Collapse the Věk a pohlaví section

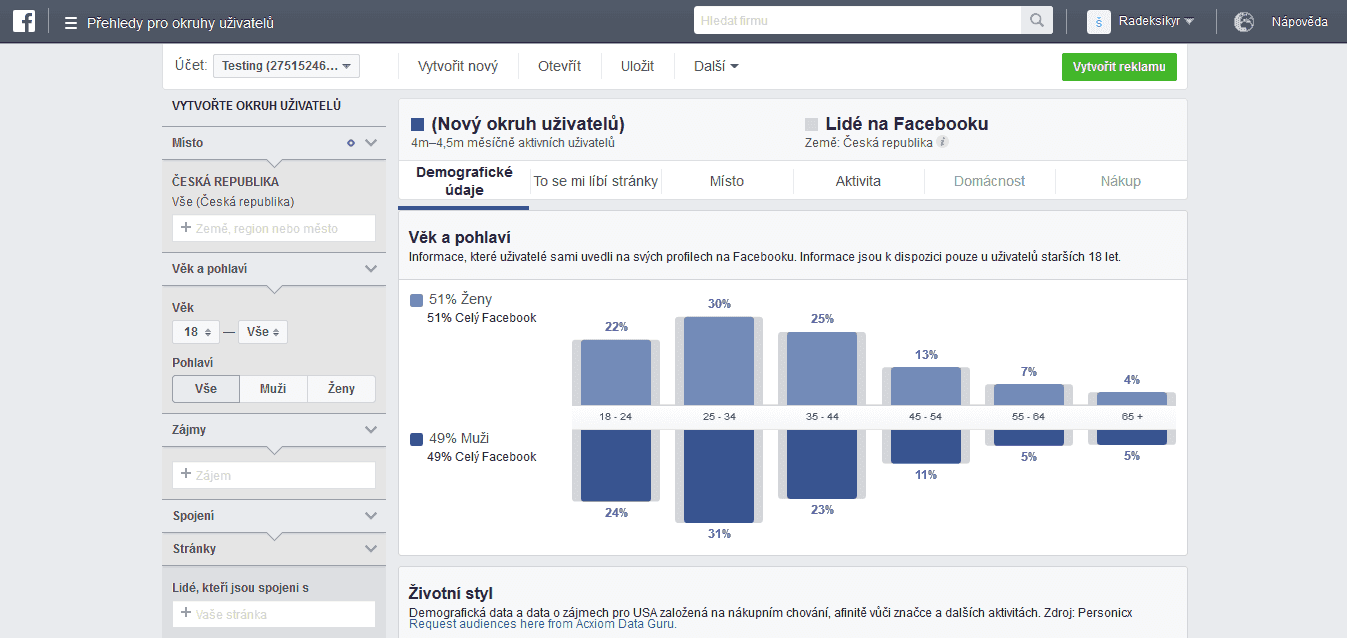click(x=371, y=269)
